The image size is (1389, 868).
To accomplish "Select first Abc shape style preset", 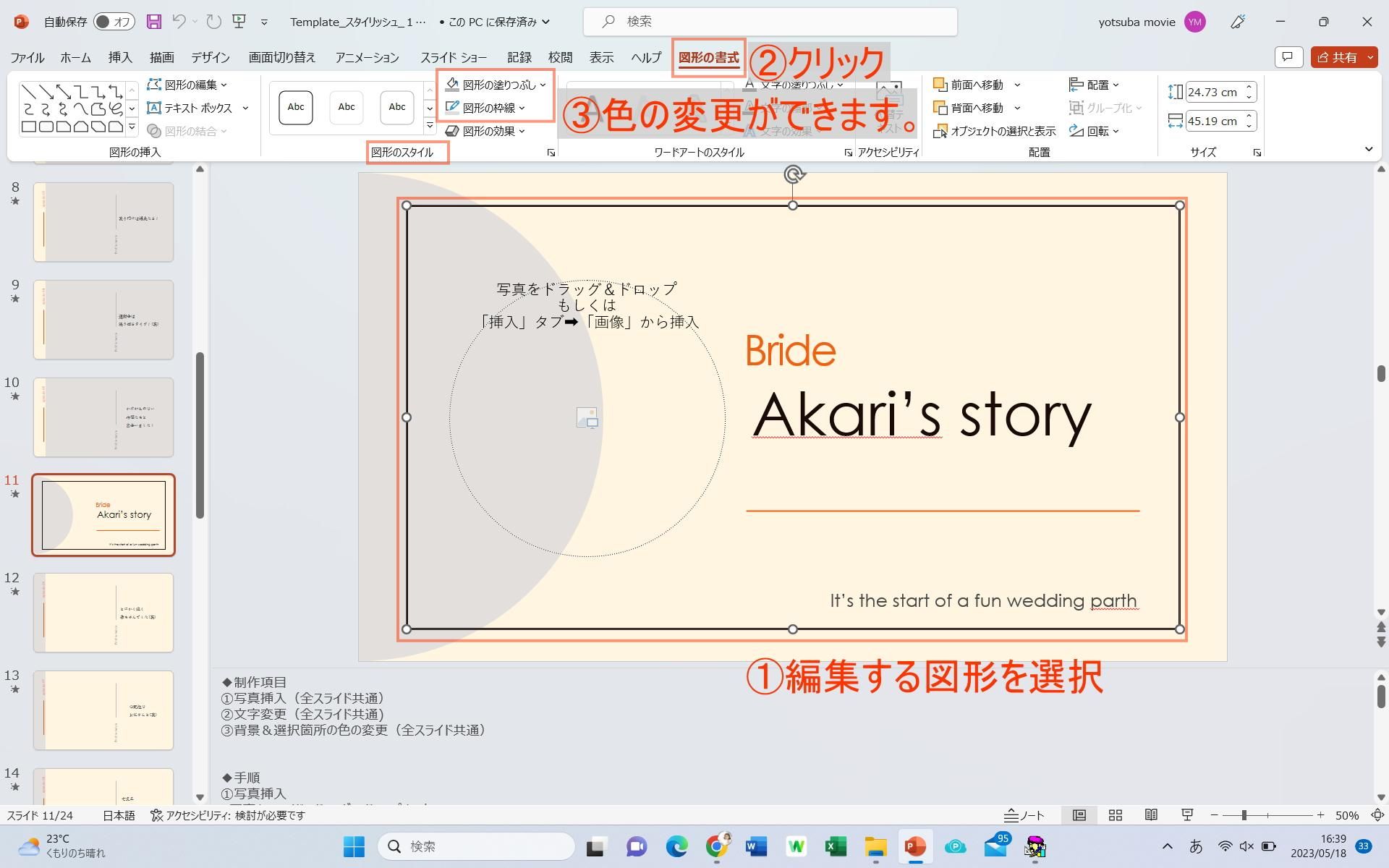I will pos(296,107).
